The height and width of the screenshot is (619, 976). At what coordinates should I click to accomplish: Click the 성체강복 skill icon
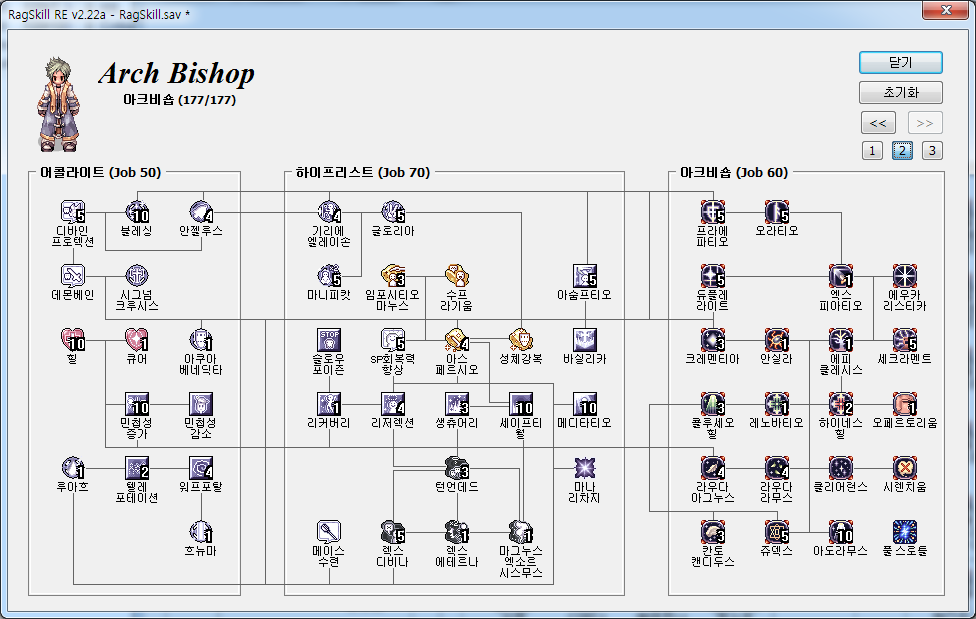pyautogui.click(x=521, y=340)
